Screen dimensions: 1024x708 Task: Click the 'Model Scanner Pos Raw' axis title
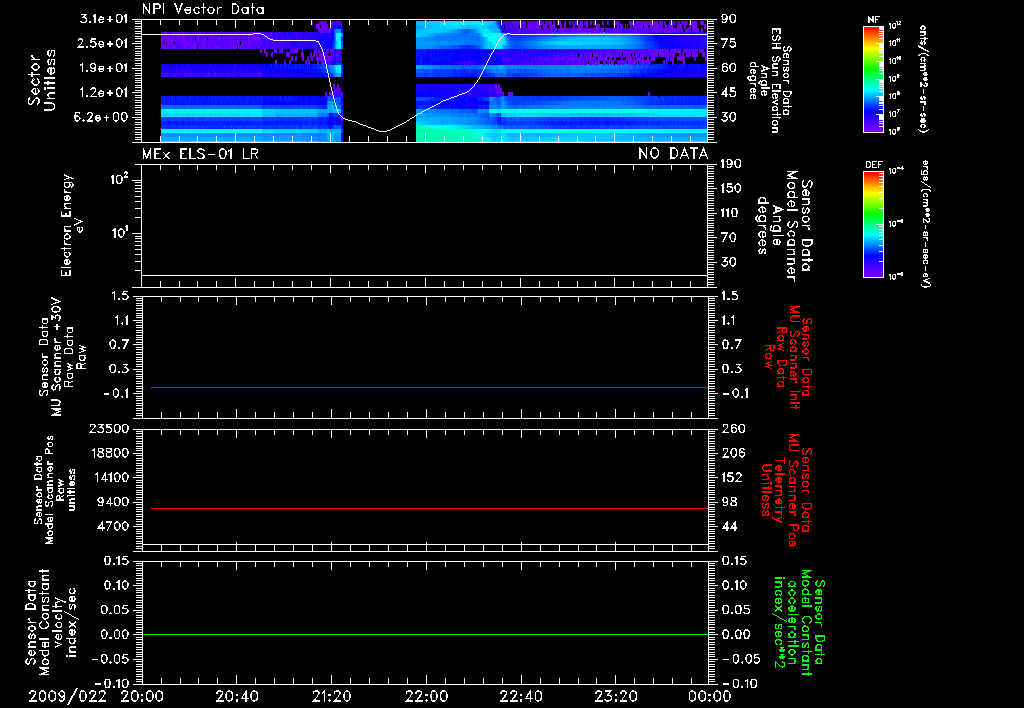[x=55, y=490]
